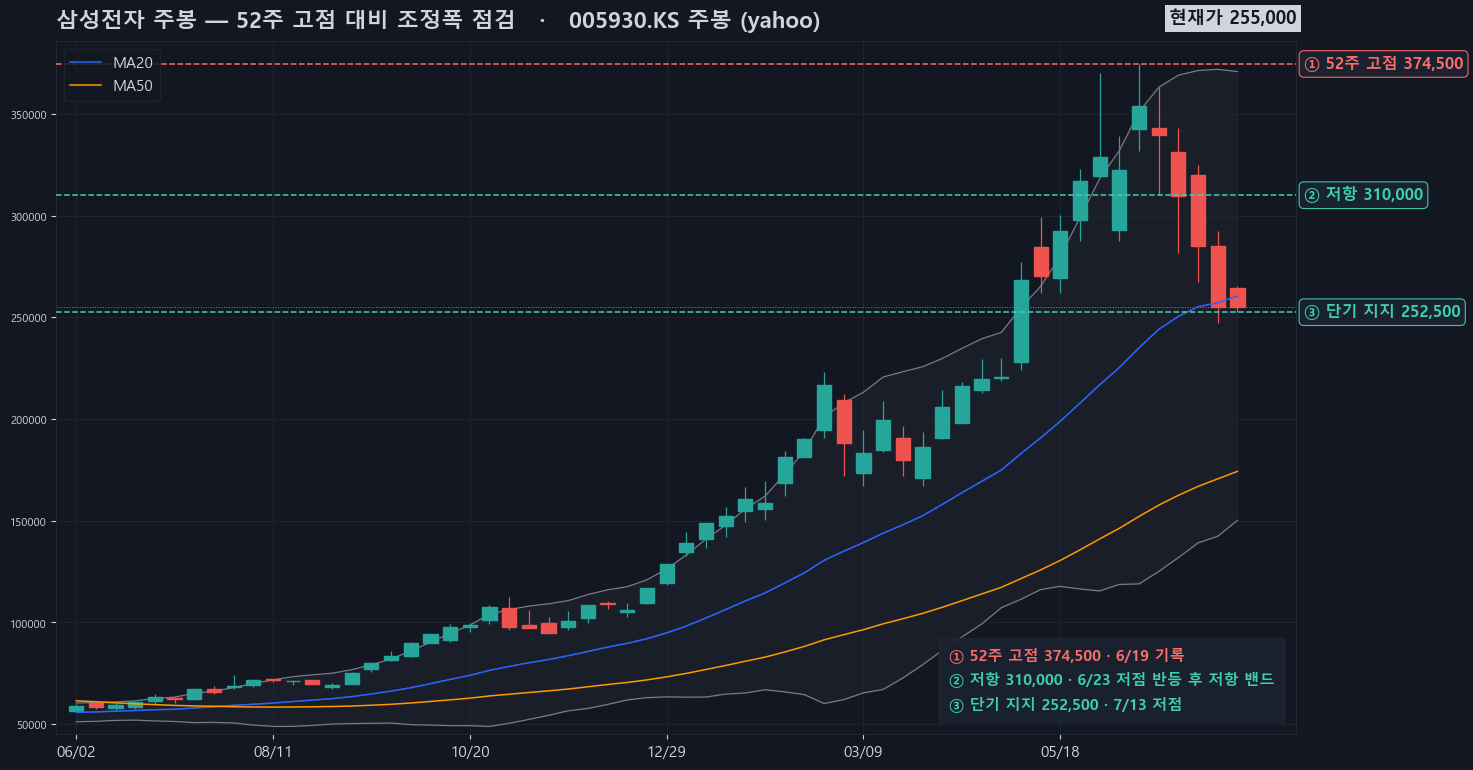Click the 03/09 date axis label
The height and width of the screenshot is (770, 1473).
click(863, 750)
